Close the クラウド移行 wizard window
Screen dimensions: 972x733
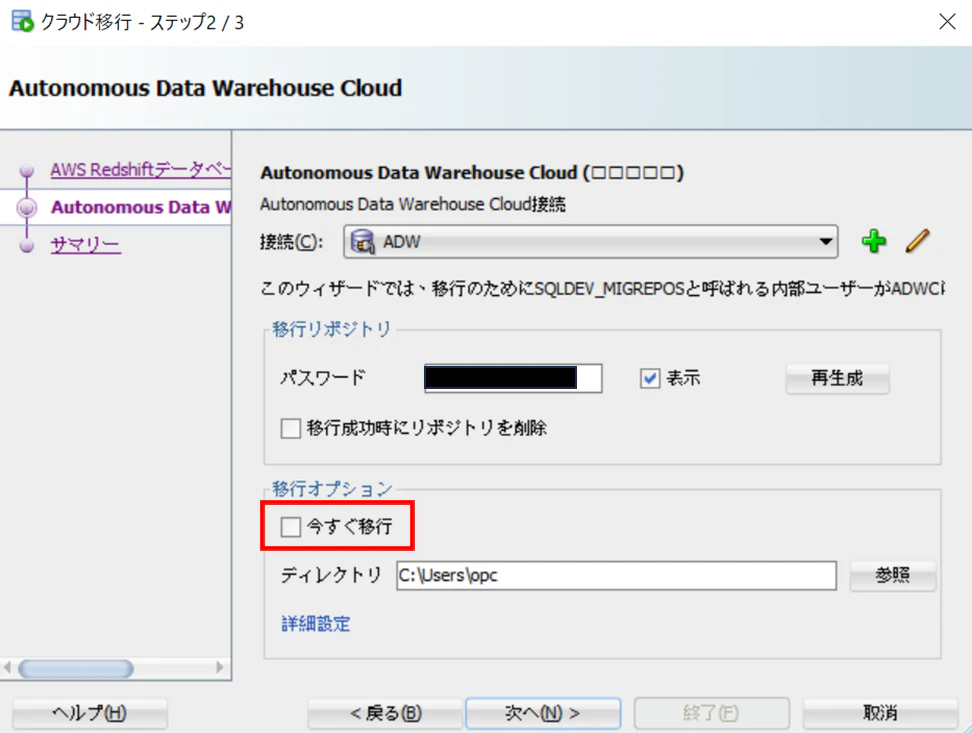947,22
